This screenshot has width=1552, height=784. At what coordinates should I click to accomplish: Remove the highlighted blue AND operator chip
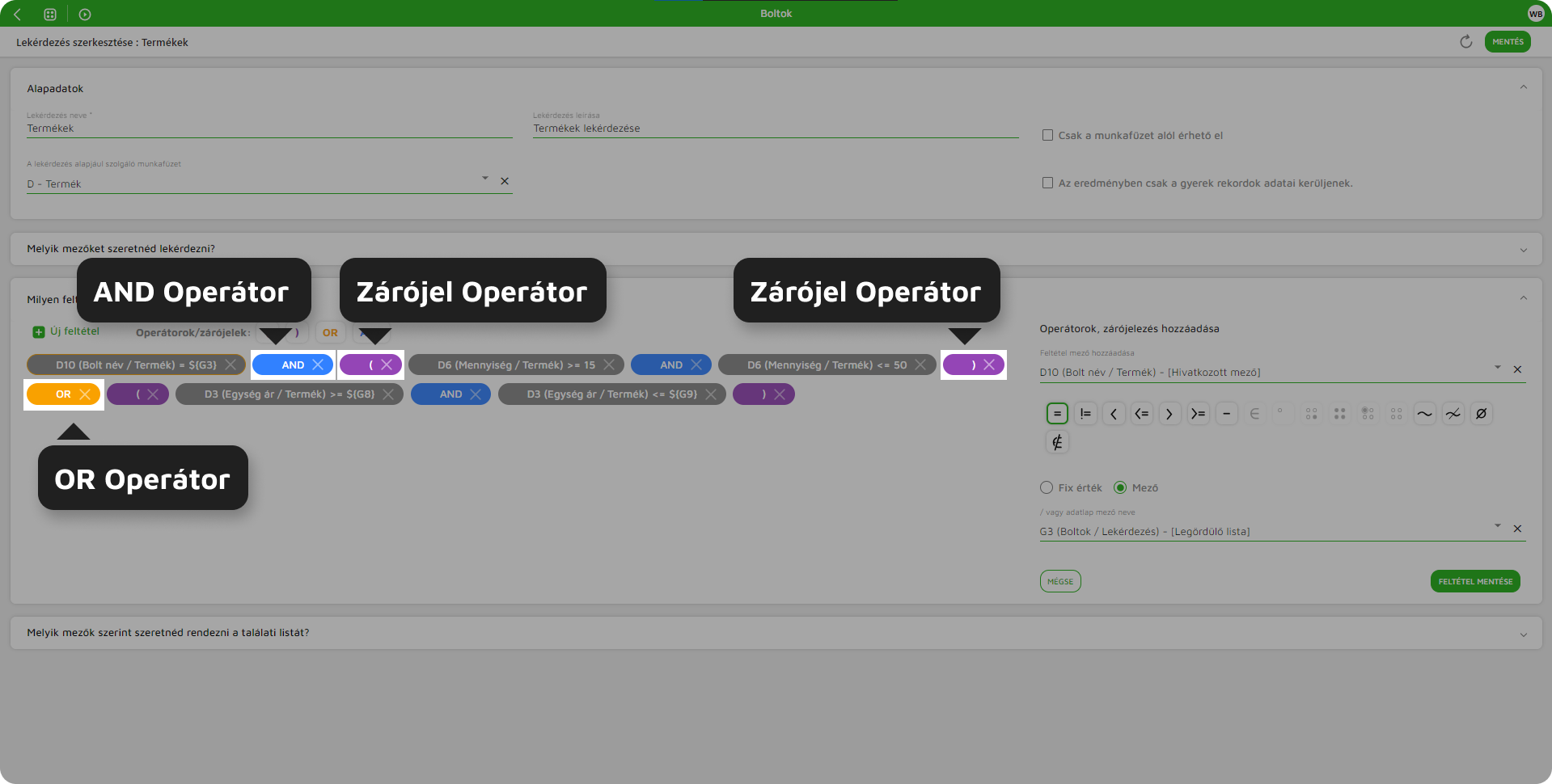click(318, 365)
